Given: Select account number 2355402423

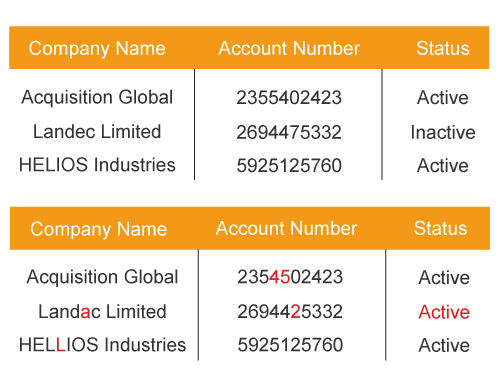Looking at the screenshot, I should point(289,98).
